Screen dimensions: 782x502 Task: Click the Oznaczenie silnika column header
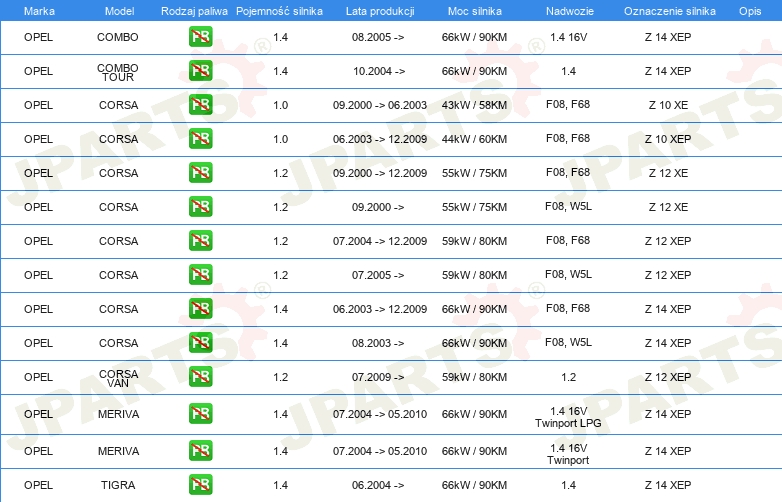[670, 11]
